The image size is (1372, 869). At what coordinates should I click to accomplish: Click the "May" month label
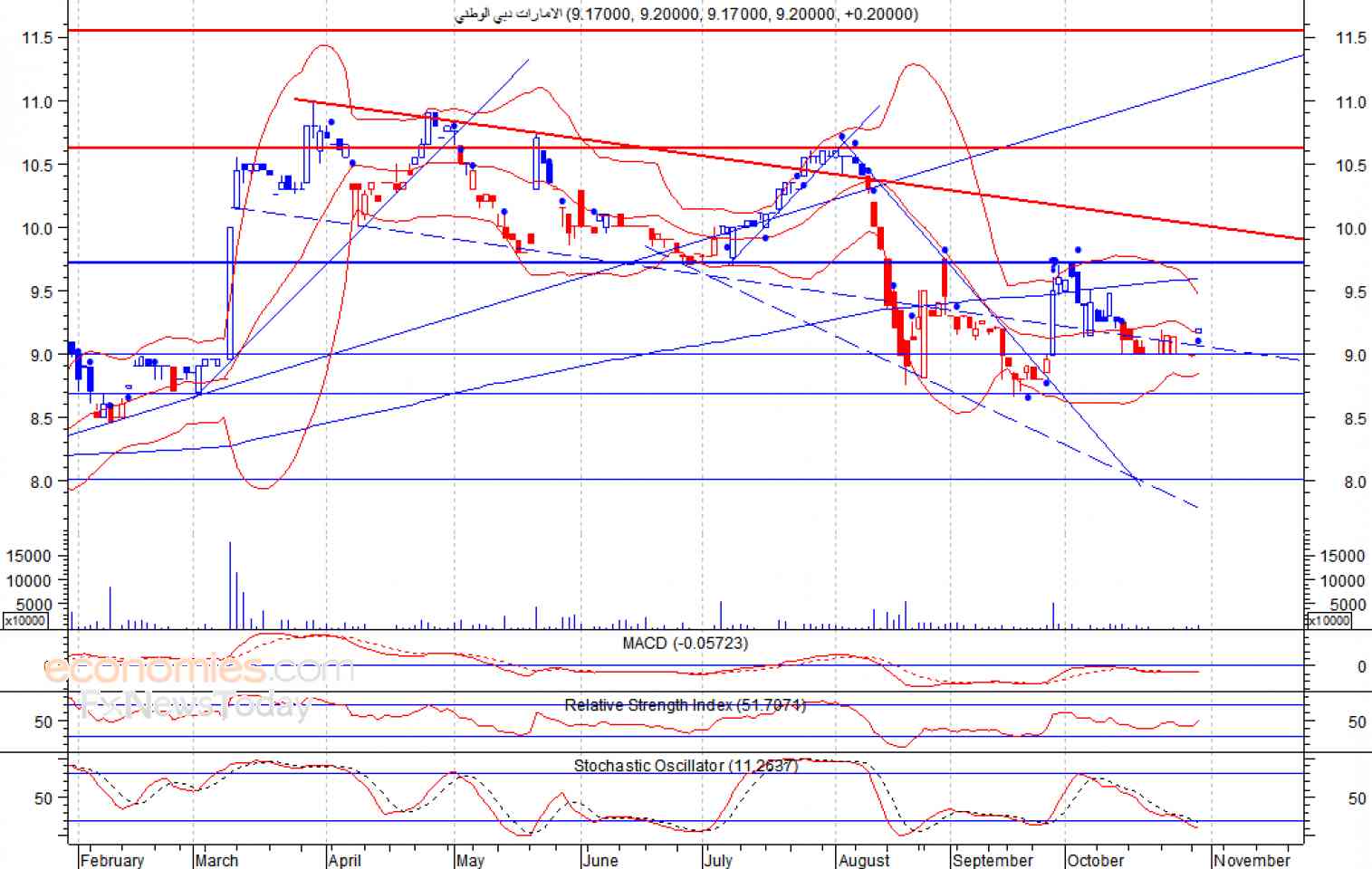[x=470, y=860]
